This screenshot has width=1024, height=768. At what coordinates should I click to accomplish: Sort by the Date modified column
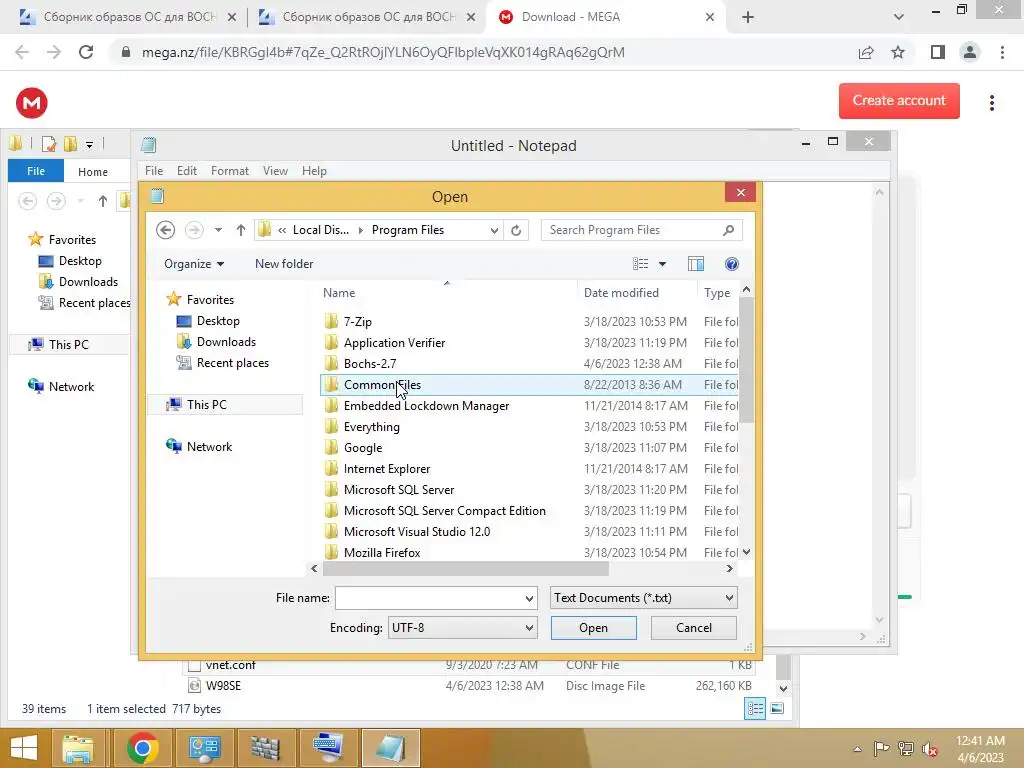[x=621, y=293]
